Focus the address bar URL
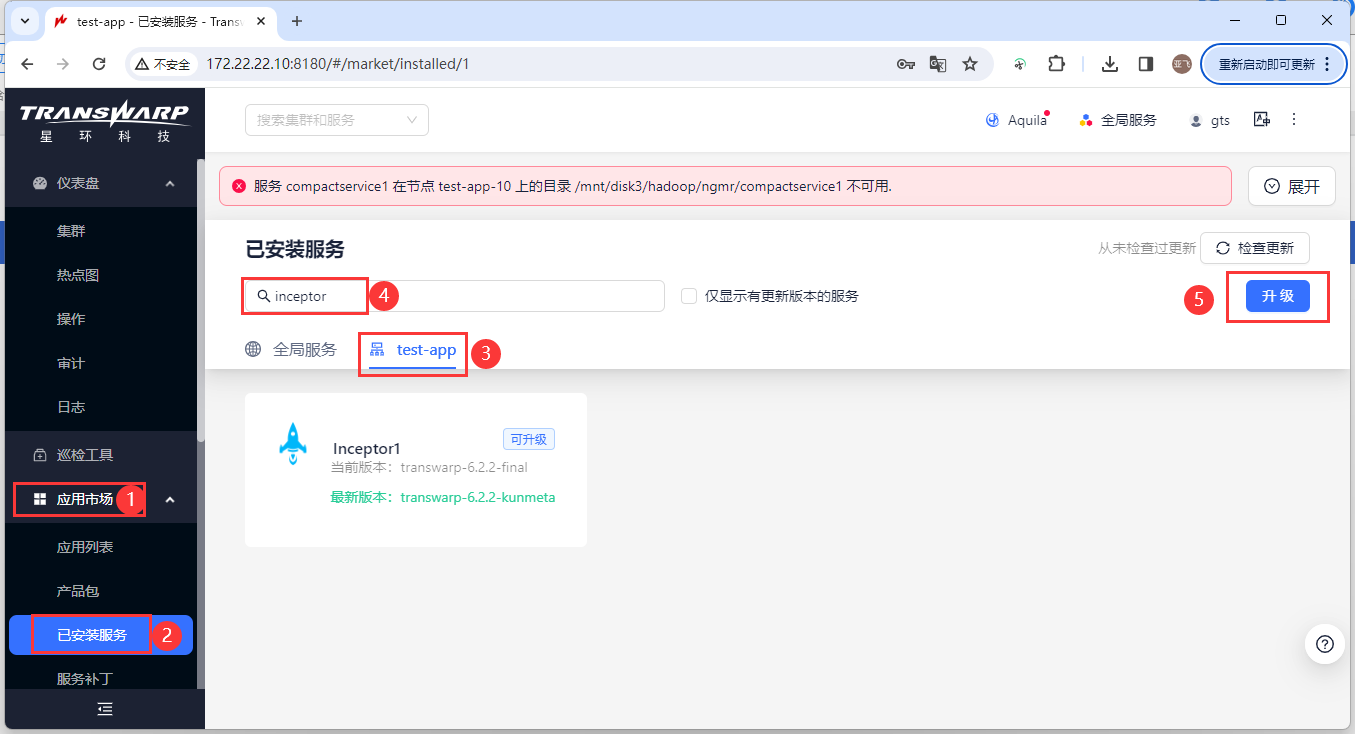This screenshot has height=734, width=1355. click(338, 64)
